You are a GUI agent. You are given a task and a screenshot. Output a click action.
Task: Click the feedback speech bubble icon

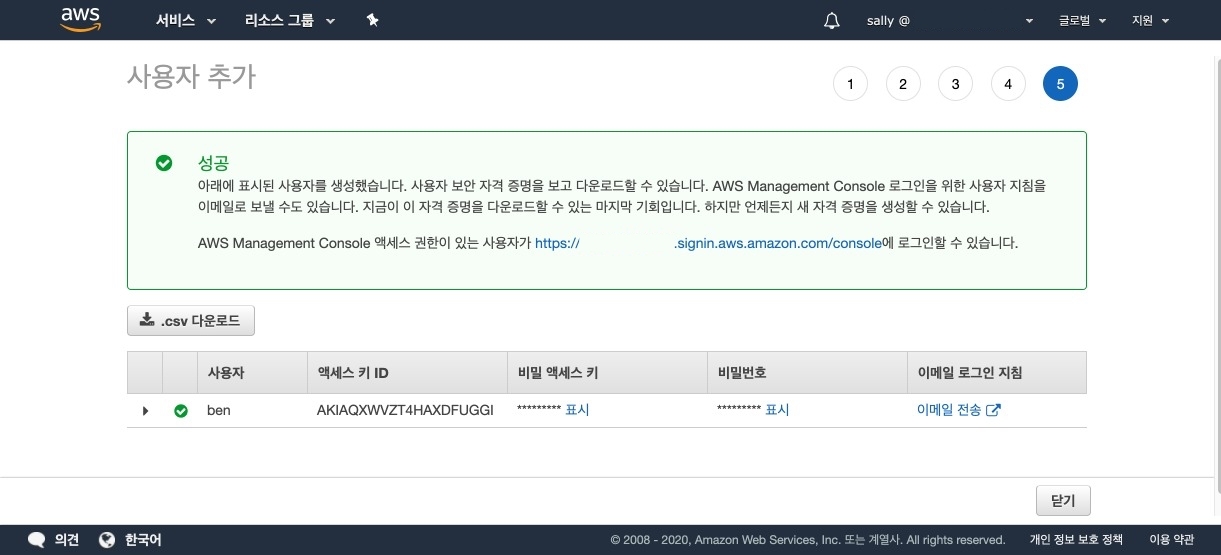tap(37, 539)
